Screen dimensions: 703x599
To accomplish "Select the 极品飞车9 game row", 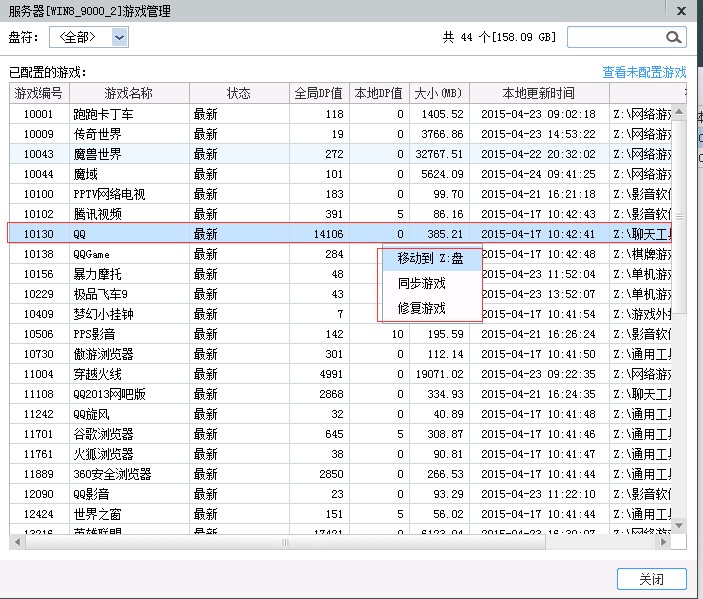I will 340,294.
